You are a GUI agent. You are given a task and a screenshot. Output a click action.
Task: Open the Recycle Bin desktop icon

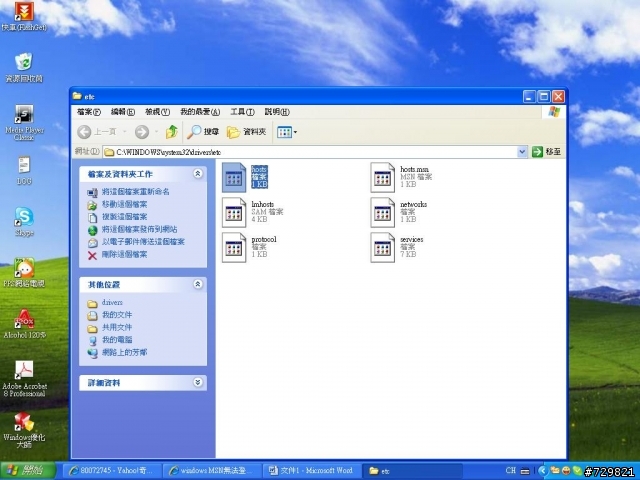pyautogui.click(x=24, y=67)
